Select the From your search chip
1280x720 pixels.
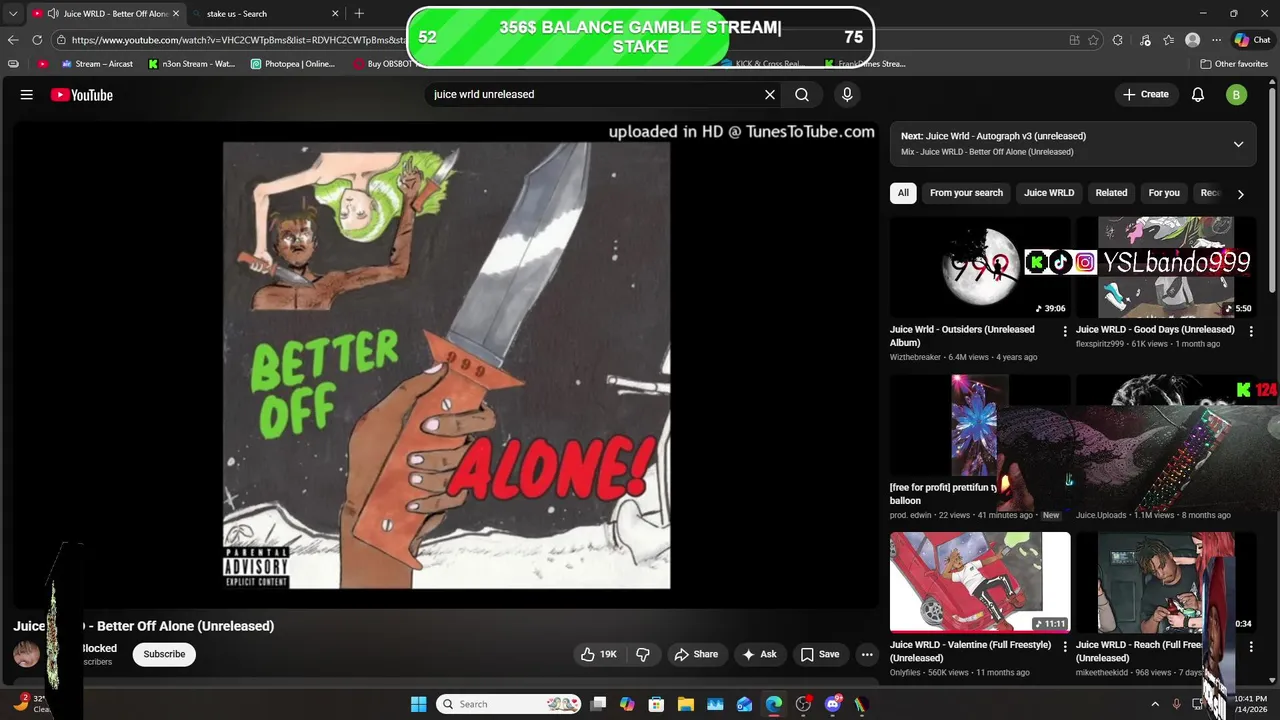pyautogui.click(x=966, y=193)
